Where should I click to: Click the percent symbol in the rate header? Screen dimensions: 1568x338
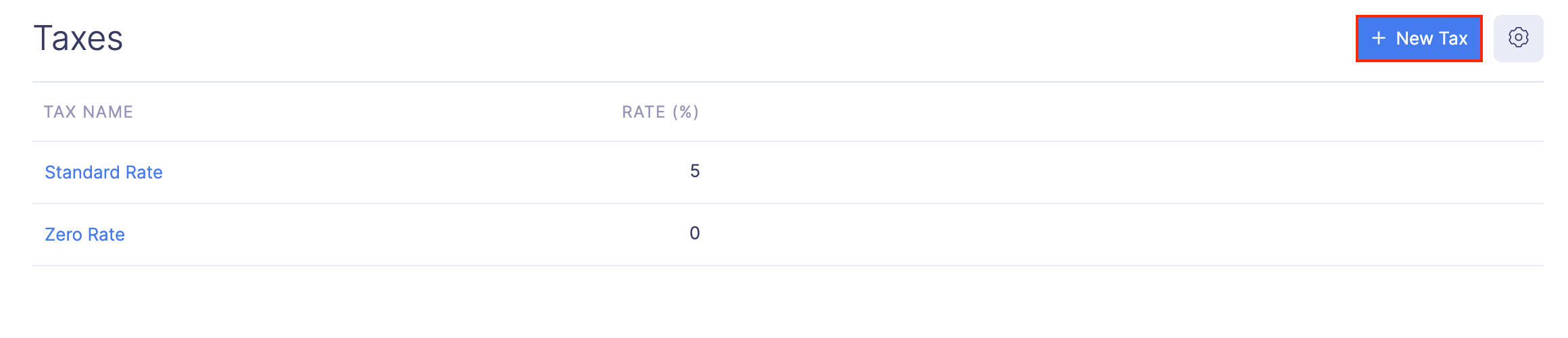(x=685, y=112)
